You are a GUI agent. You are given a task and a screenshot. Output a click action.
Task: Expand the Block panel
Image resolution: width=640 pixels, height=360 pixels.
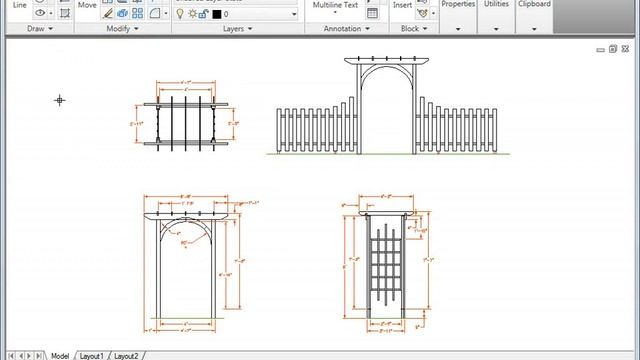coord(414,29)
